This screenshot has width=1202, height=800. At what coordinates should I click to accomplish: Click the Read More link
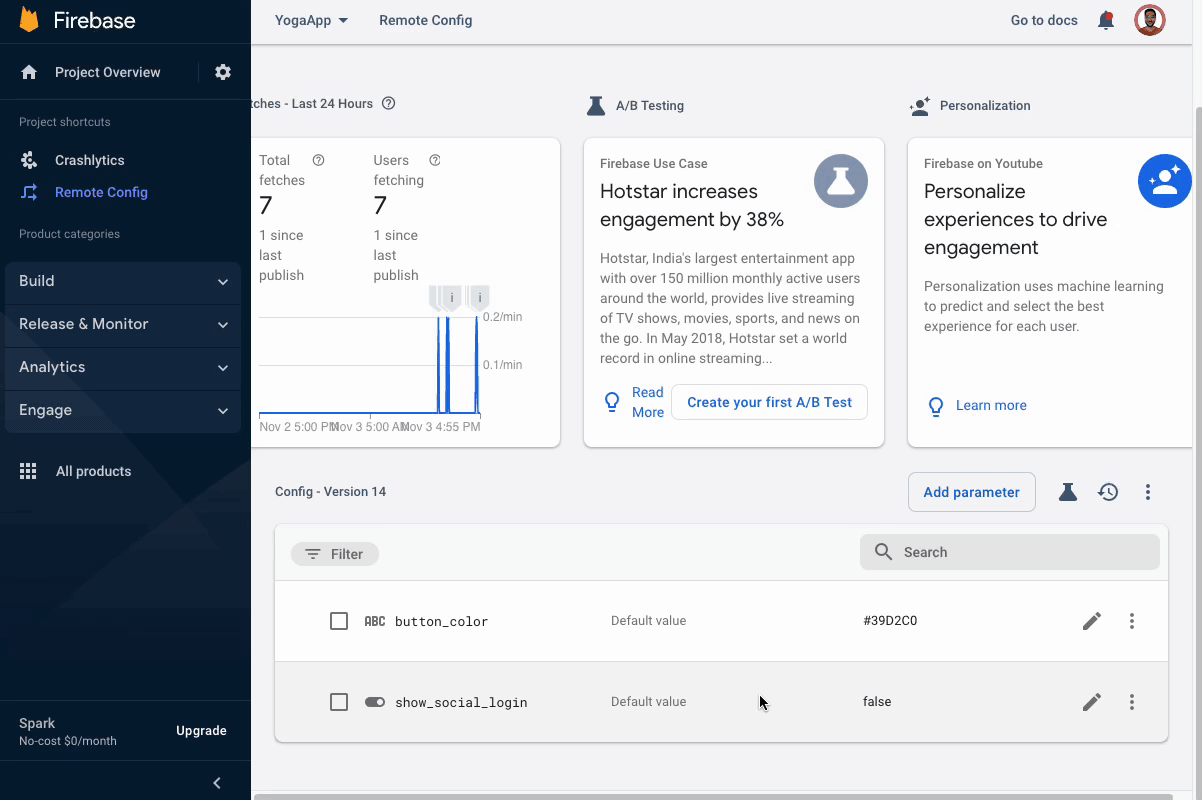click(x=648, y=402)
